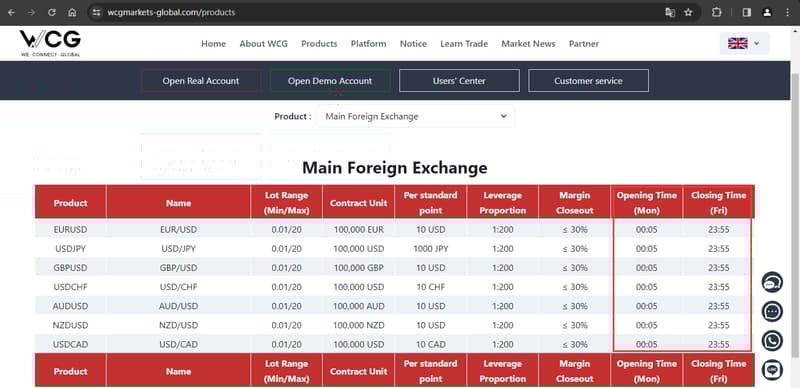
Task: Open the About WCG menu item
Action: tap(263, 44)
